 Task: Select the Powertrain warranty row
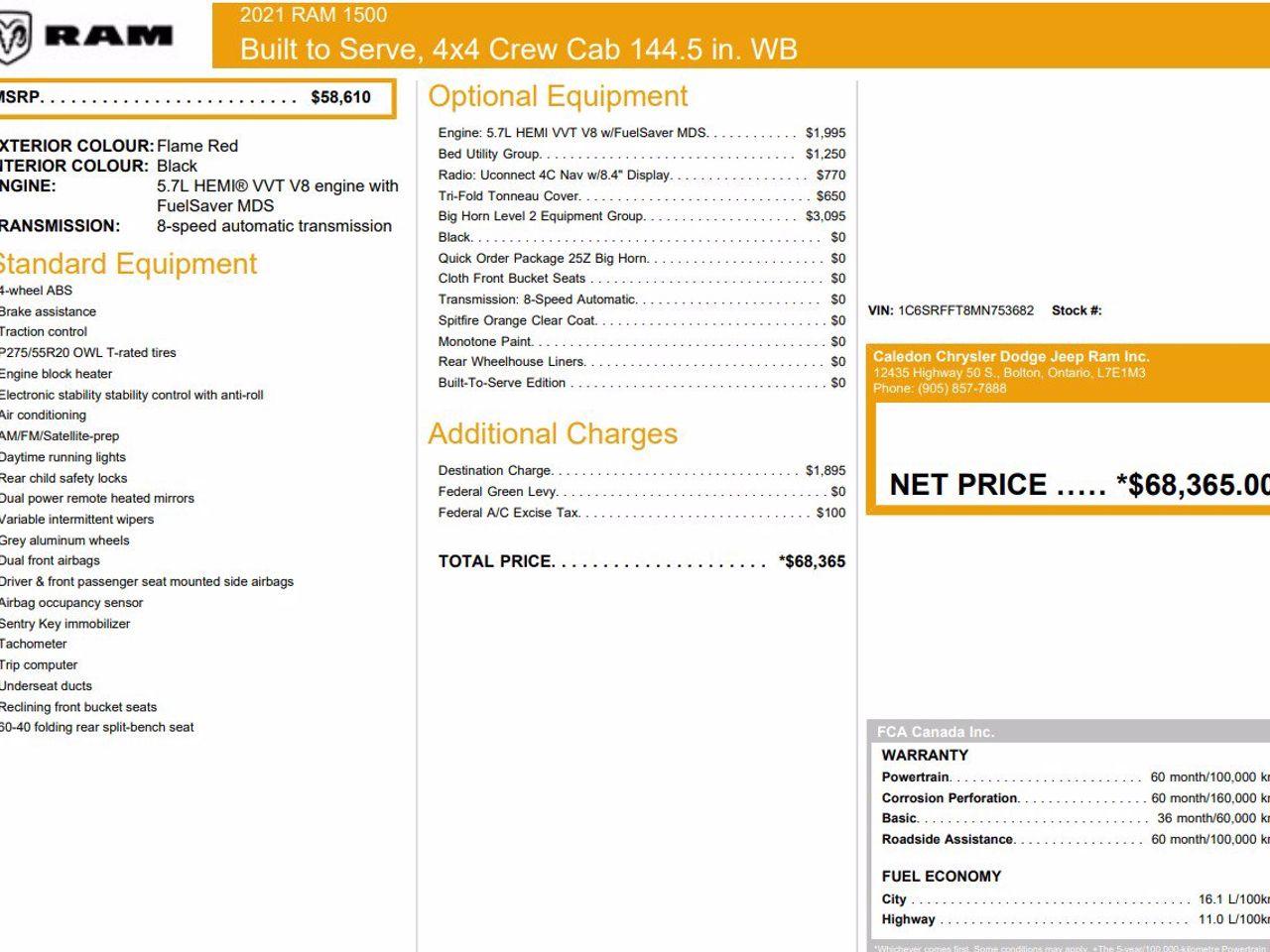tap(1074, 777)
